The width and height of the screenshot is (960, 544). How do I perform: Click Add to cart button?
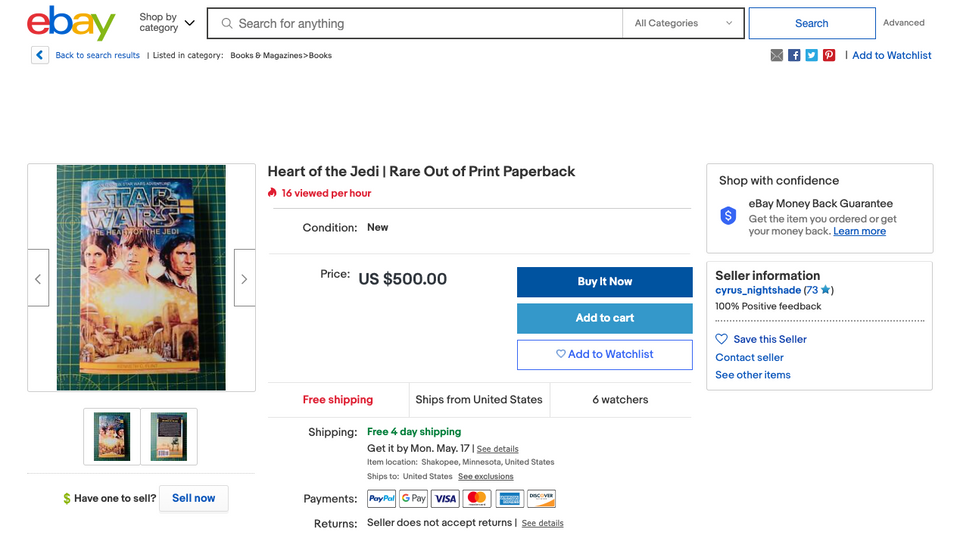tap(604, 318)
